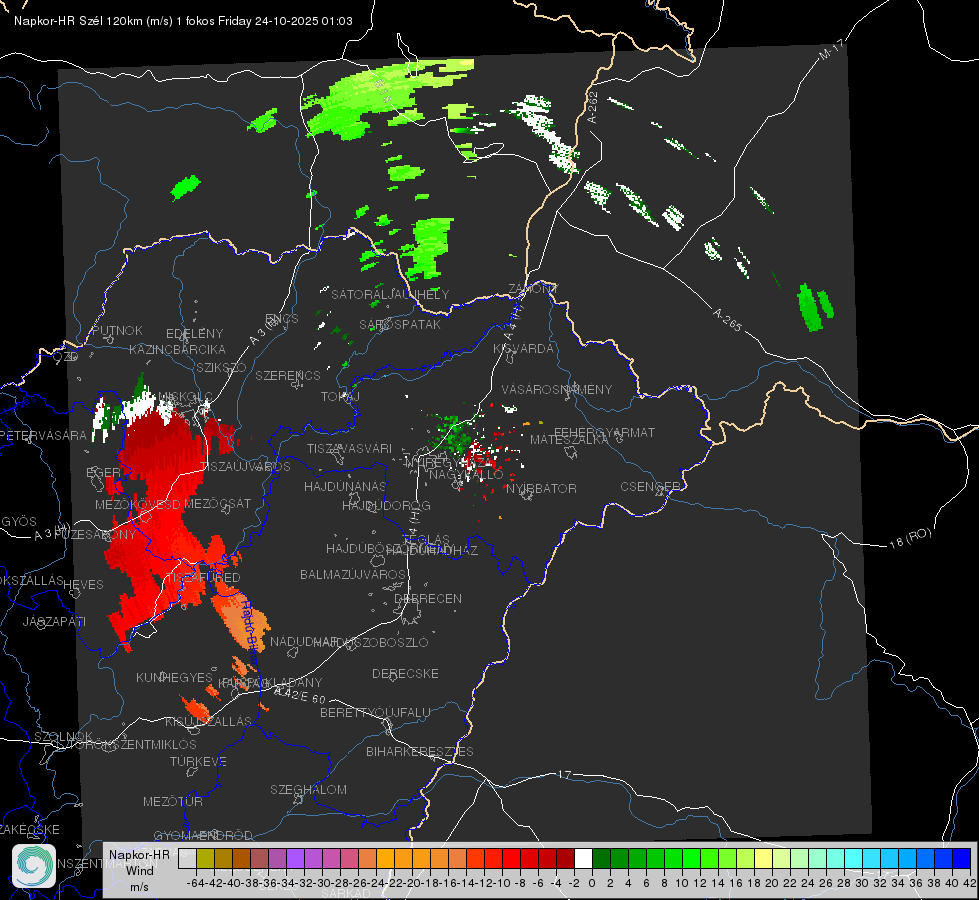Click the swirl logo icon

[34, 866]
